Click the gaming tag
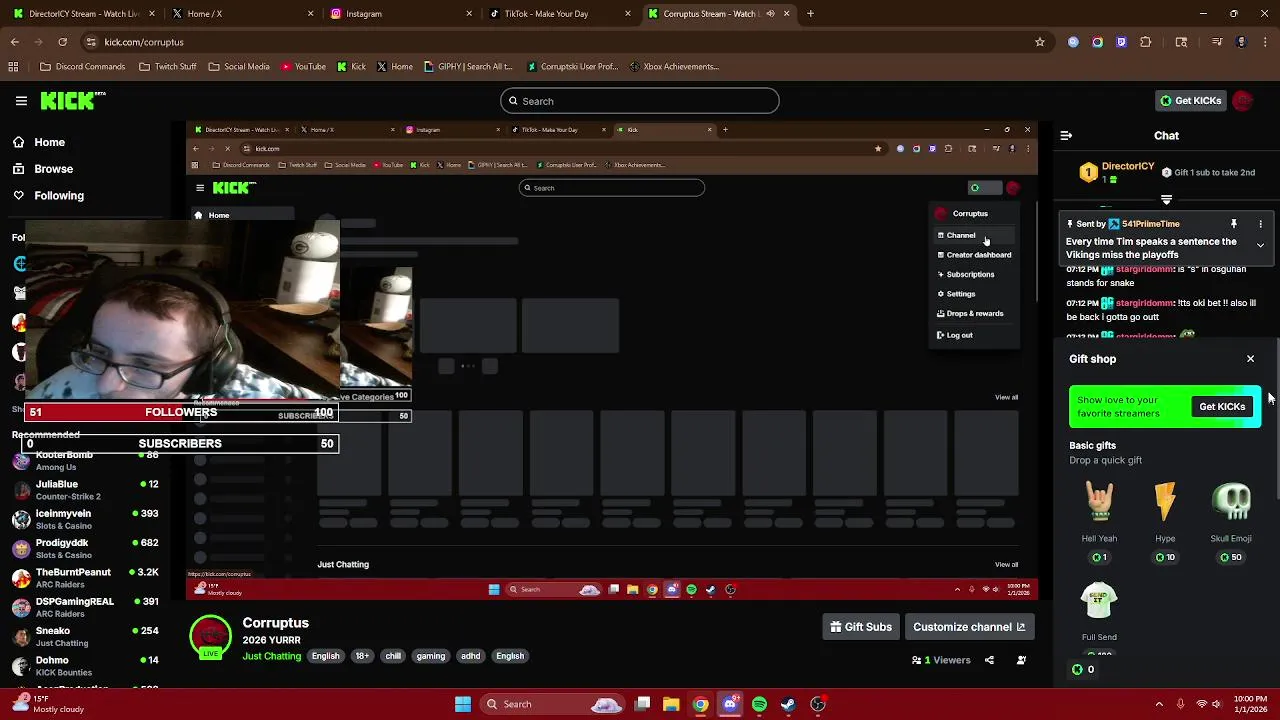The height and width of the screenshot is (720, 1280). point(431,656)
